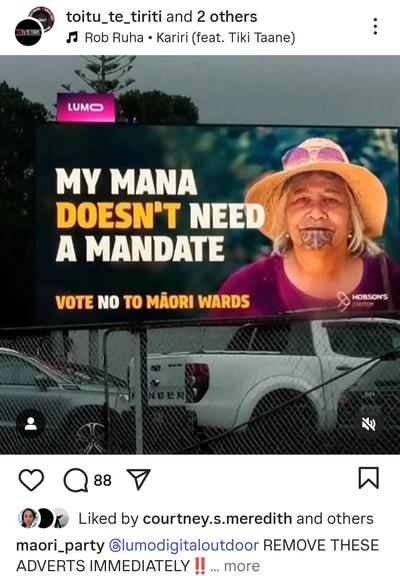Open Rob Ruha Kariri audio track
This screenshot has width=400, height=576.
point(190,37)
